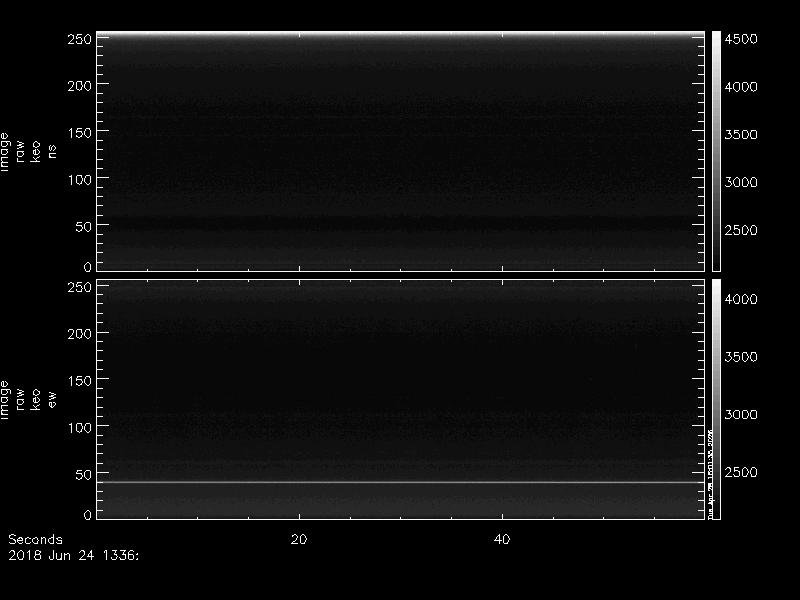
Task: Click the ew keogram grayscale colorbar
Action: 716,399
